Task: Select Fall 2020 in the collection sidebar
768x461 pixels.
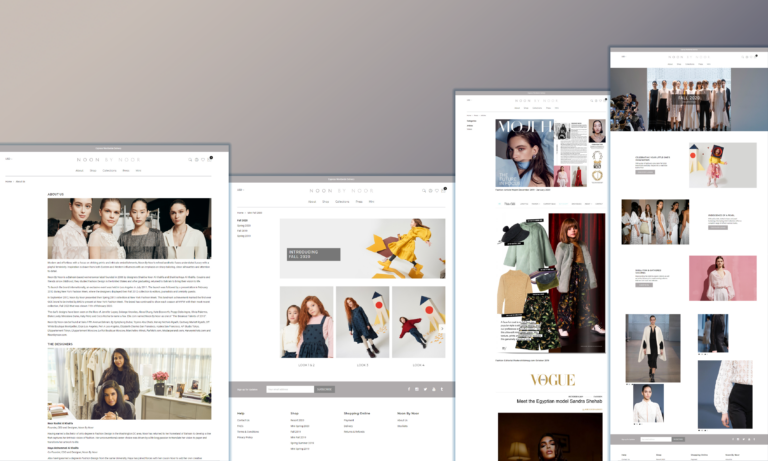Action: pyautogui.click(x=242, y=220)
